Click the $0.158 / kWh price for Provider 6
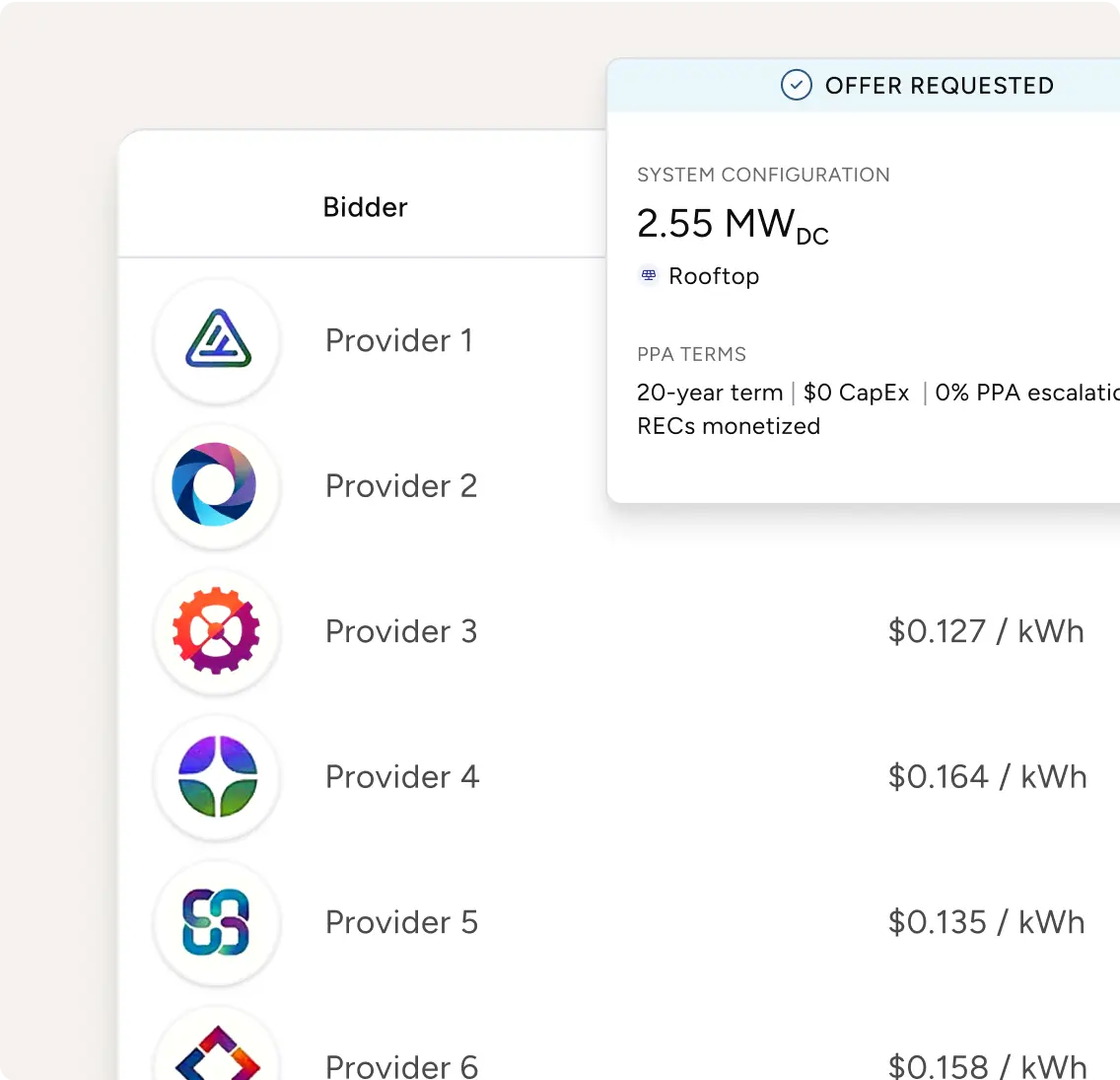The width and height of the screenshot is (1120, 1080). (x=986, y=1065)
